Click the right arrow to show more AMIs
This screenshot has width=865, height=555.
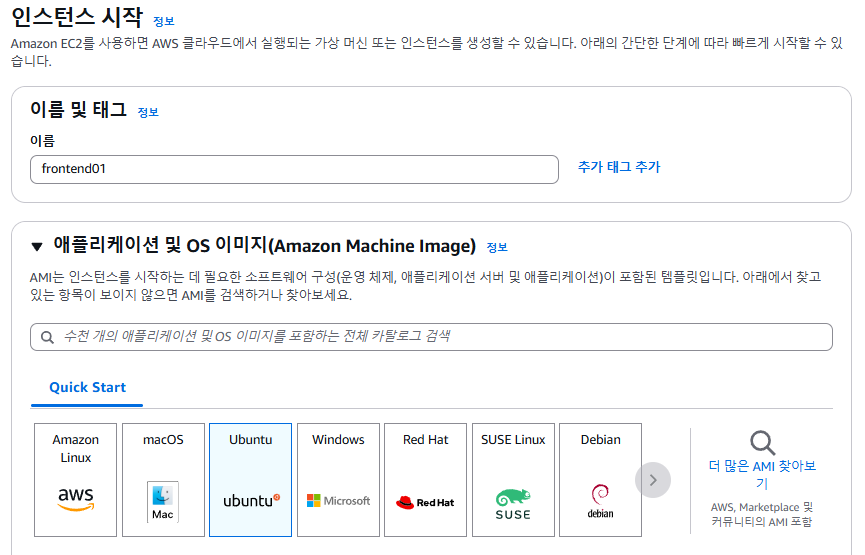click(x=653, y=480)
